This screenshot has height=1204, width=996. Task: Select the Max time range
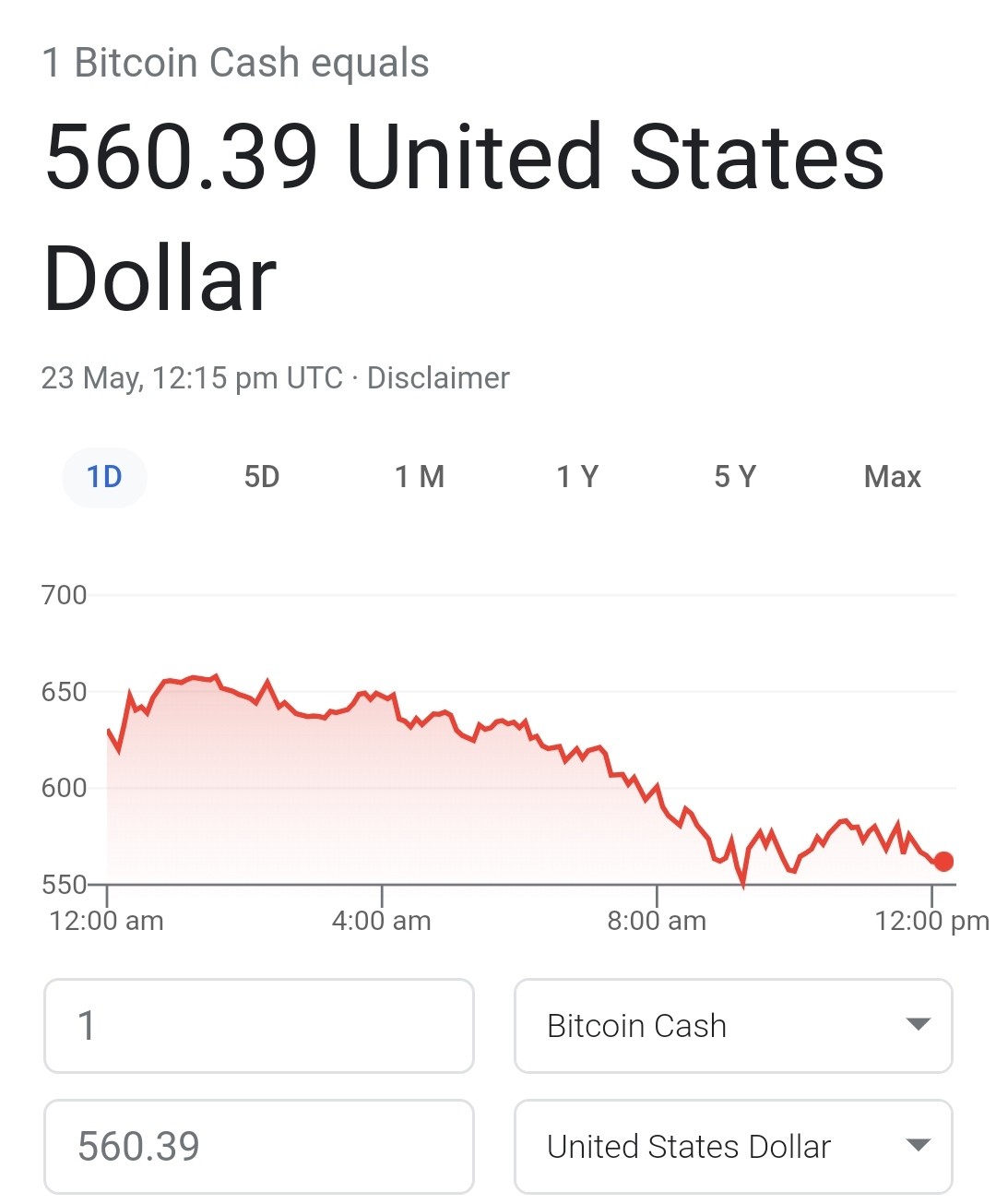point(893,477)
